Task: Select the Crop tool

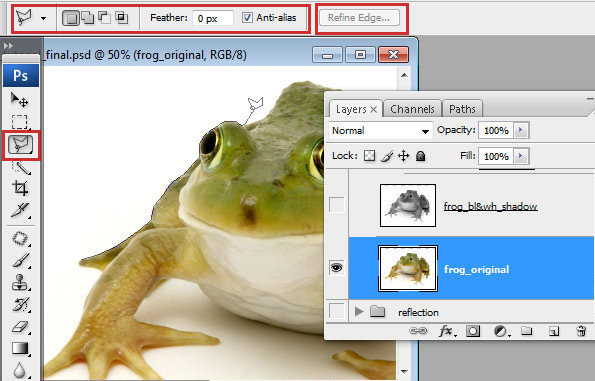Action: pyautogui.click(x=20, y=188)
